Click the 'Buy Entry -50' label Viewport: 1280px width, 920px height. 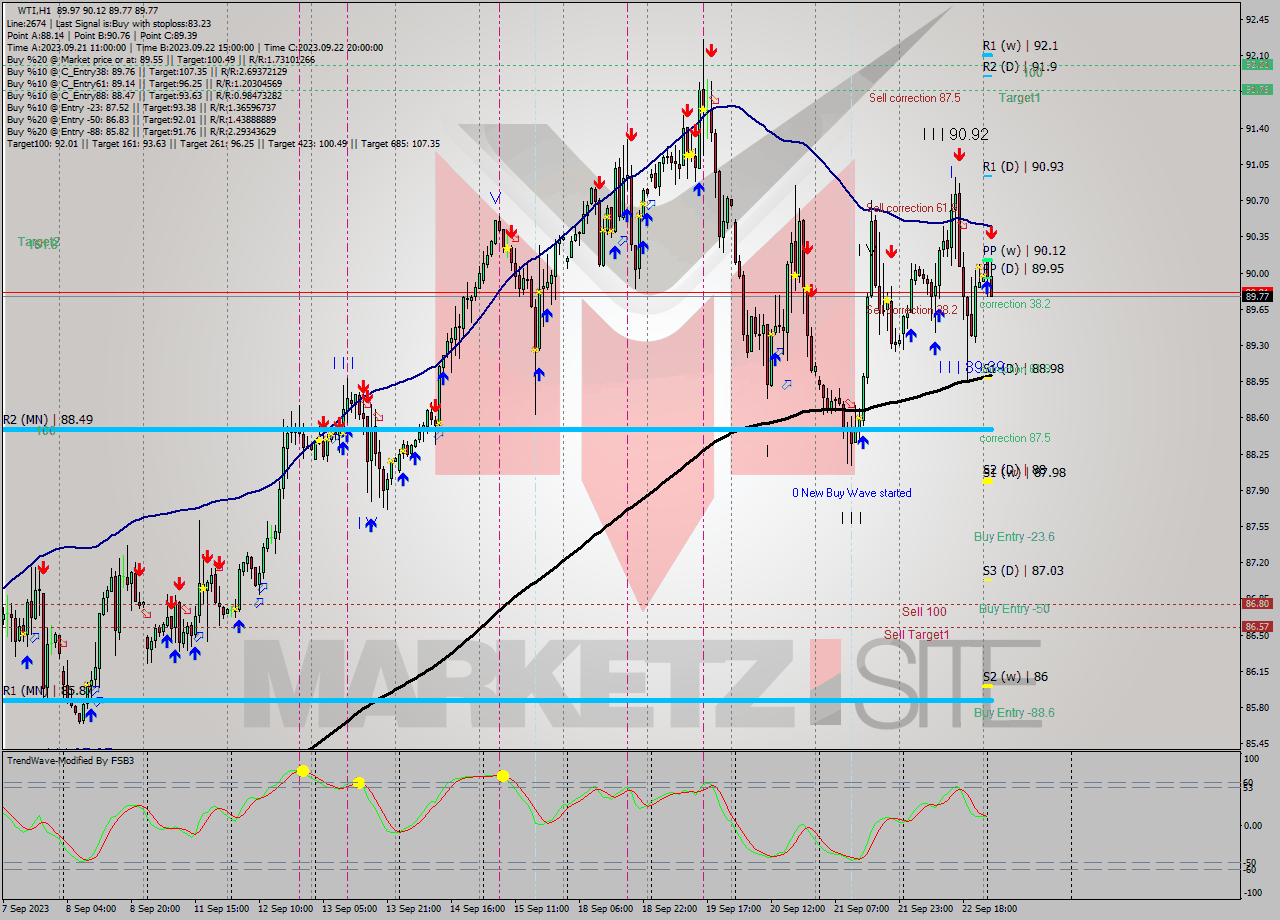tap(1014, 609)
